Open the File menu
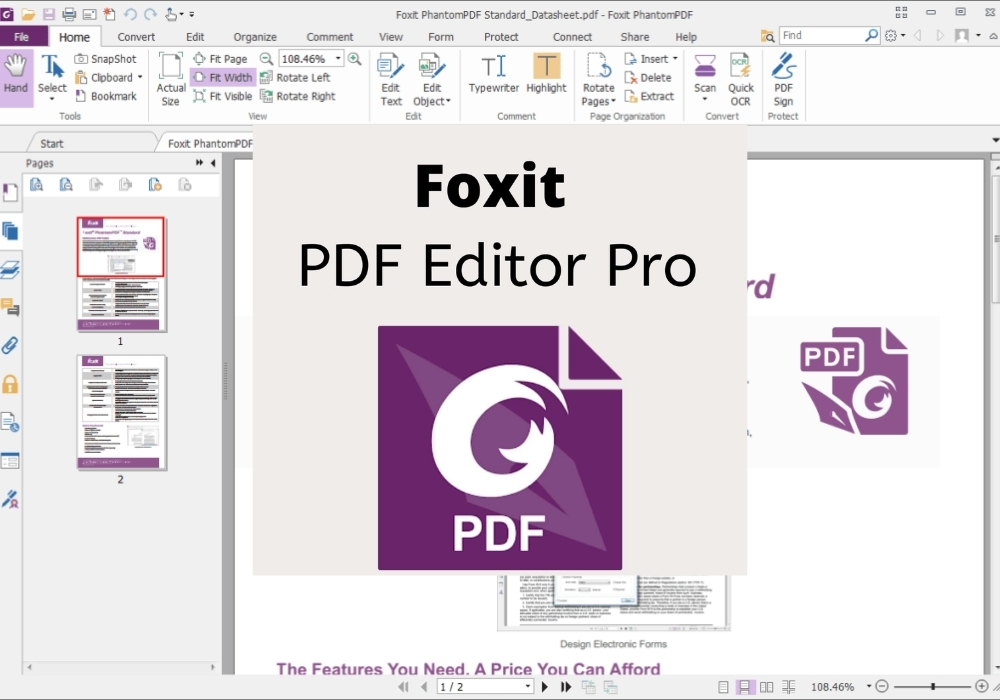 tap(22, 37)
